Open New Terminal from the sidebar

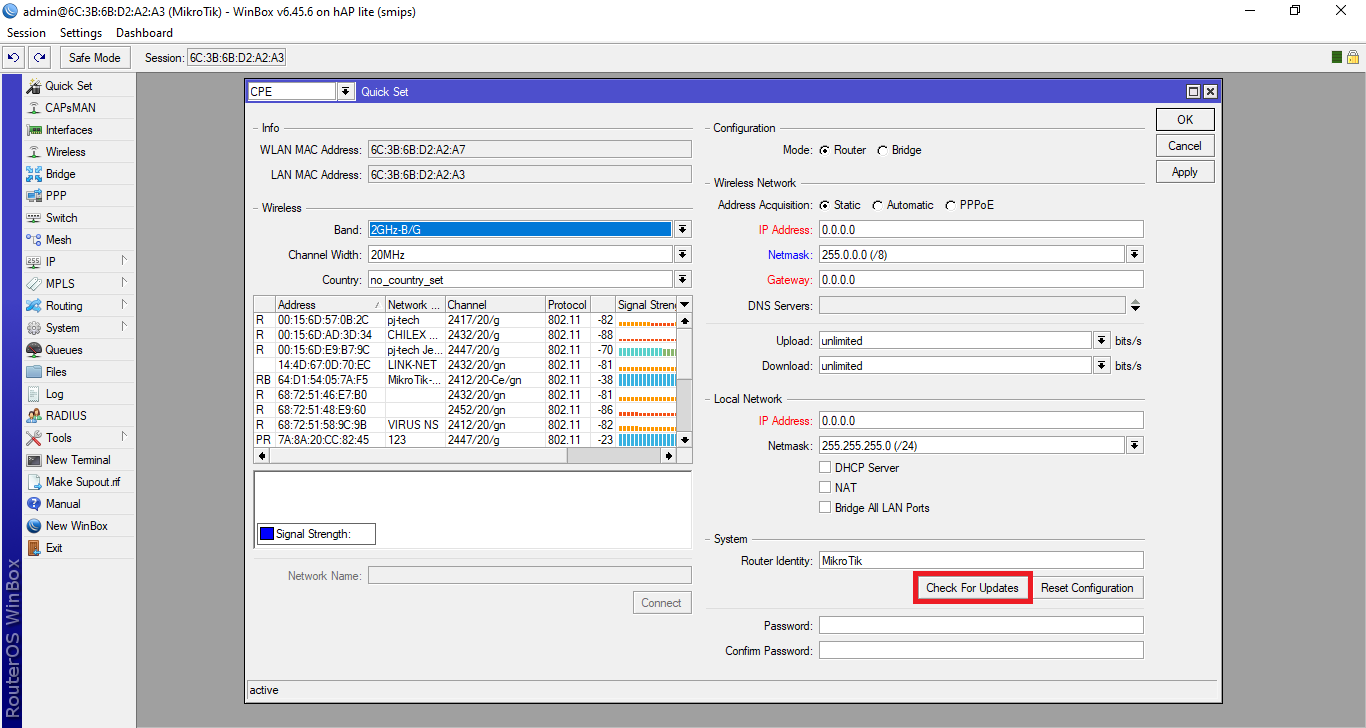click(x=78, y=460)
